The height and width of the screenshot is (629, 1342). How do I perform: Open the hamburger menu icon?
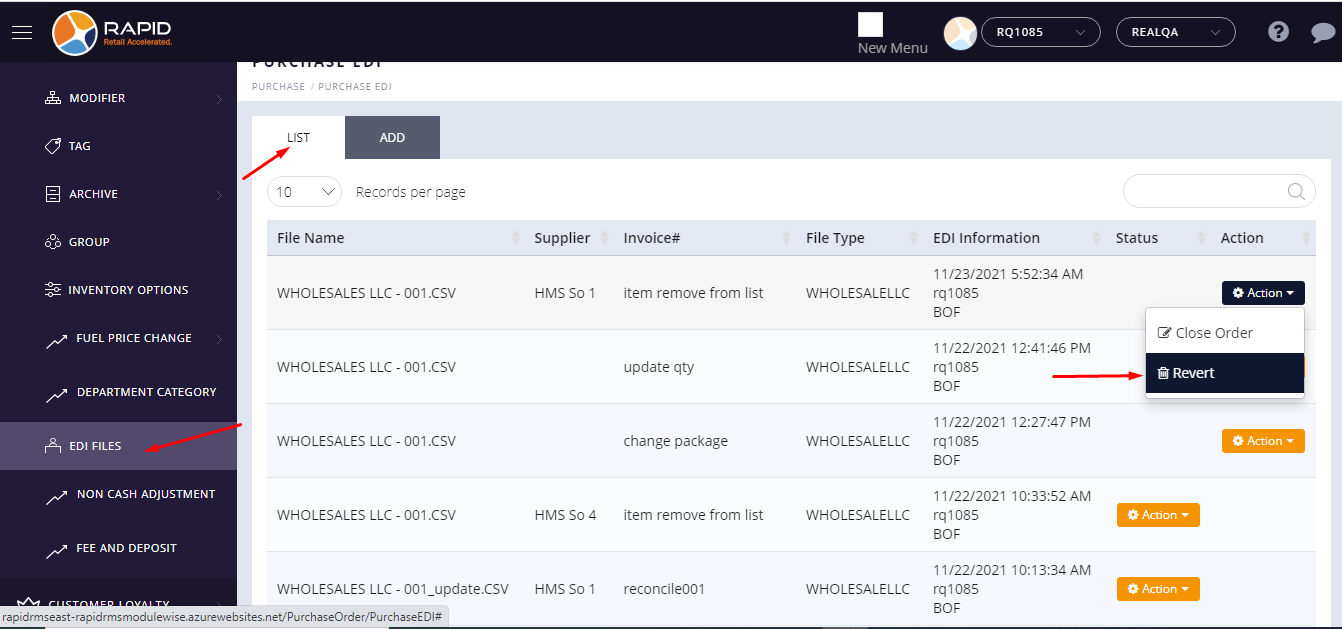pyautogui.click(x=22, y=32)
